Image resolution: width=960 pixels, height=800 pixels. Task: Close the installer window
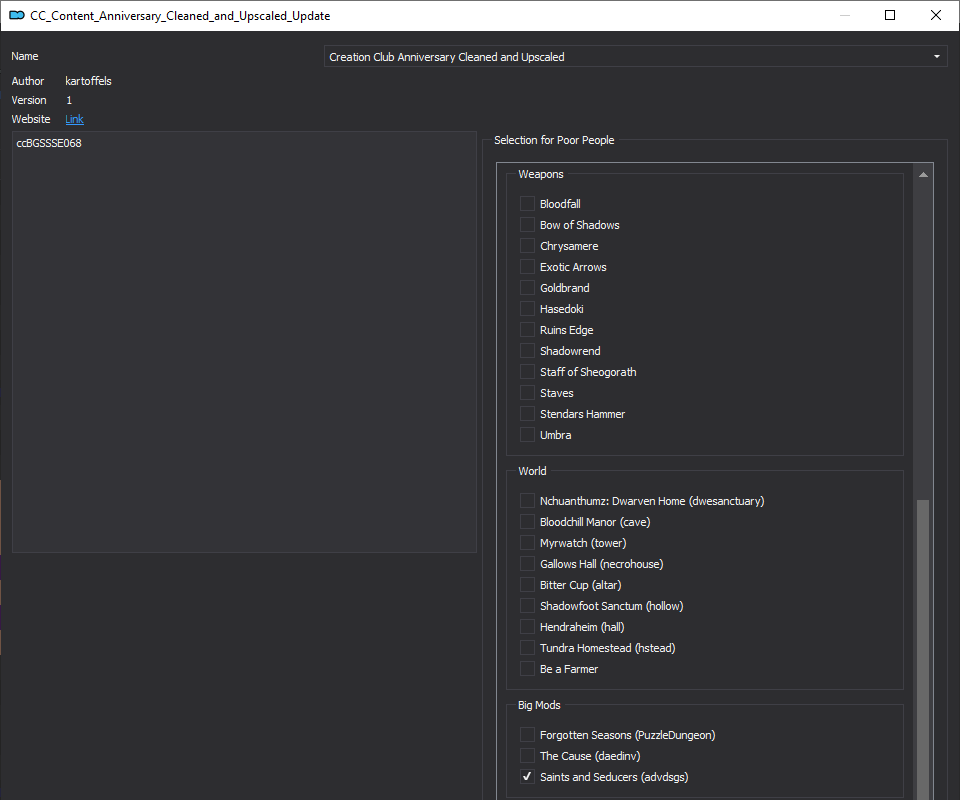click(x=936, y=15)
